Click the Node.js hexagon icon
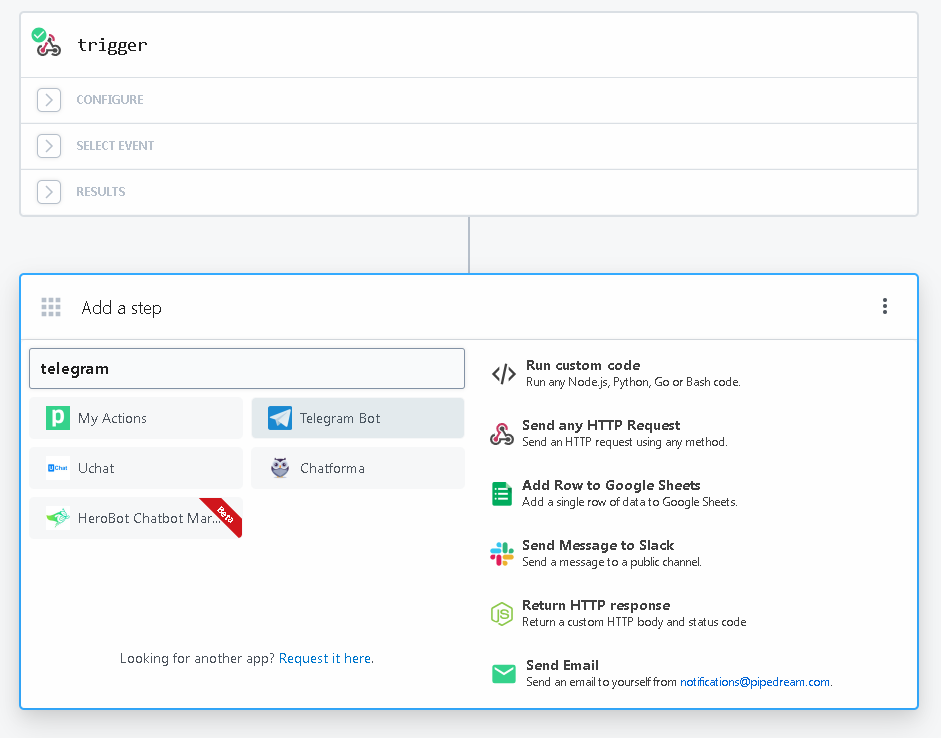Image resolution: width=941 pixels, height=738 pixels. point(502,614)
